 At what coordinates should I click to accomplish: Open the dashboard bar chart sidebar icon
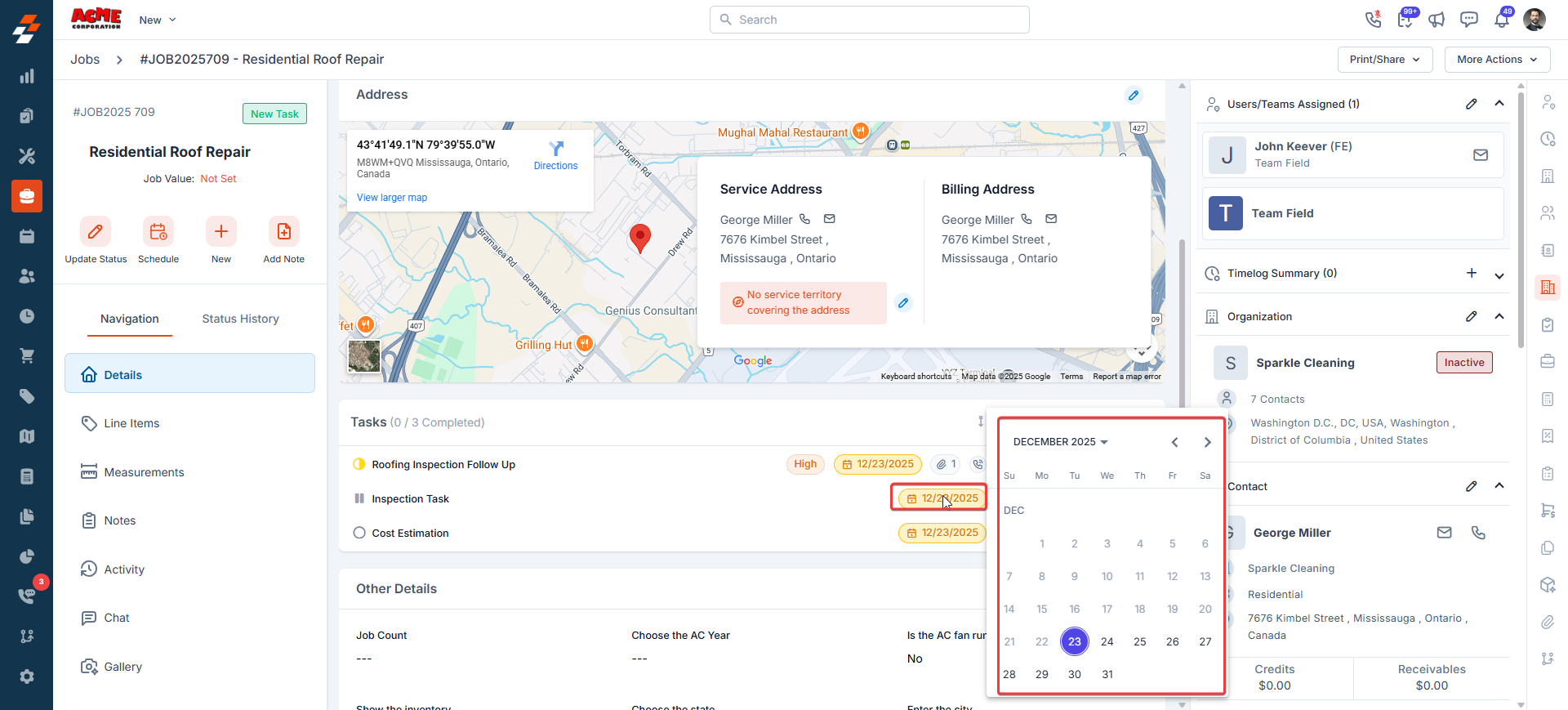coord(27,76)
